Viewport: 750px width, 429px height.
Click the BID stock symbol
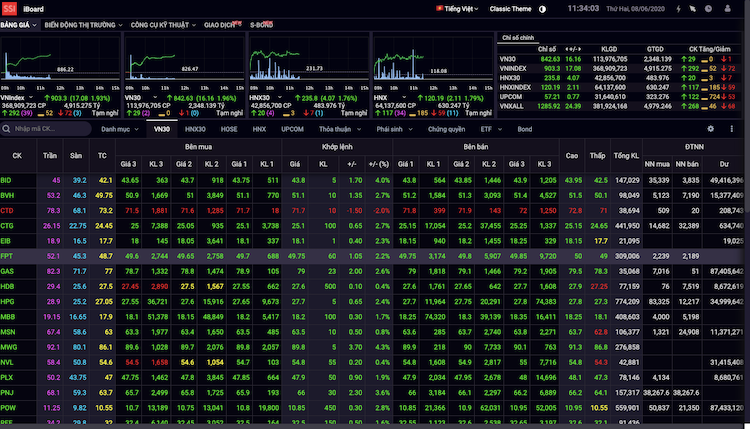tap(6, 180)
